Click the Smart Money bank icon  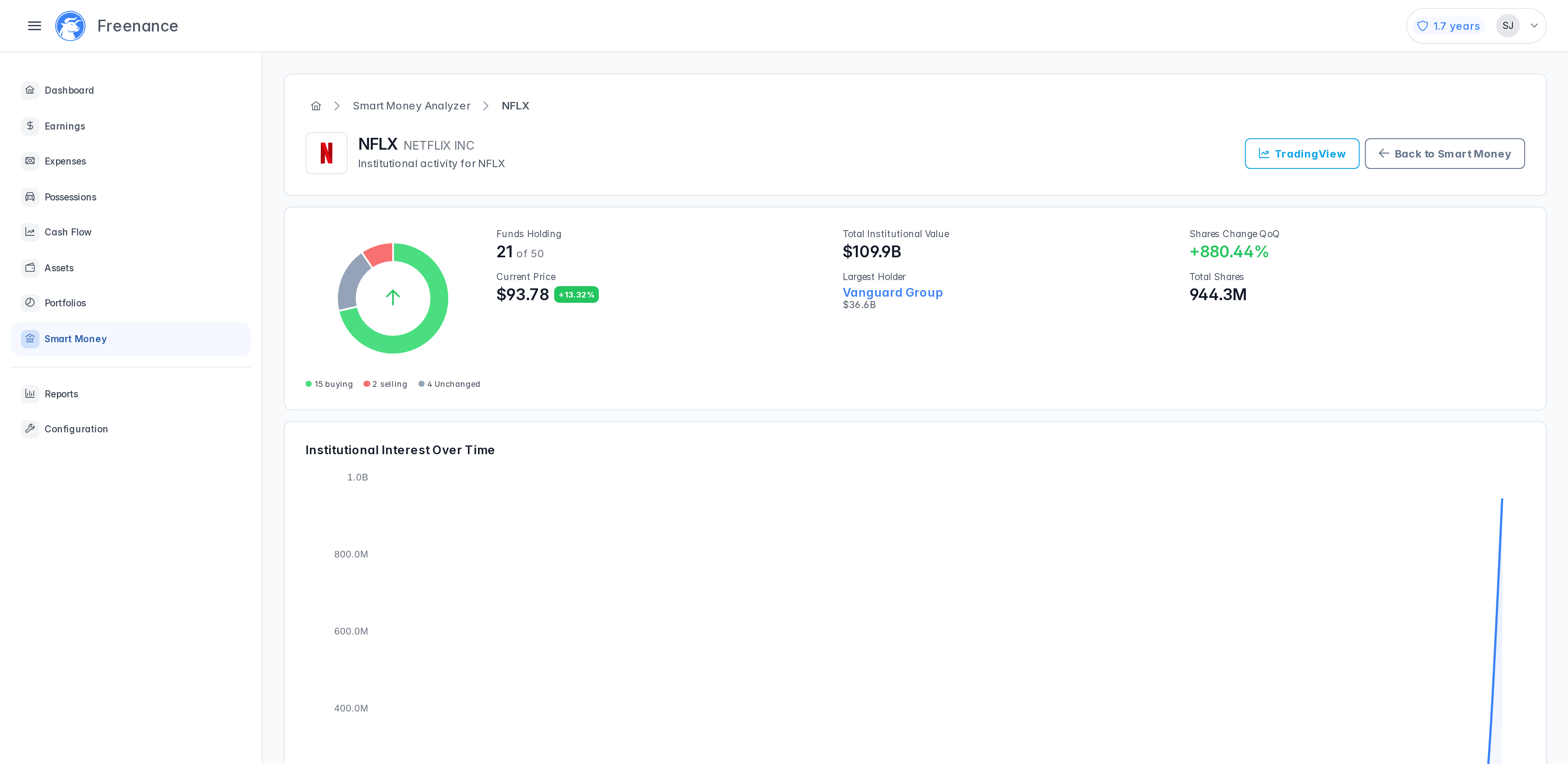click(x=30, y=339)
